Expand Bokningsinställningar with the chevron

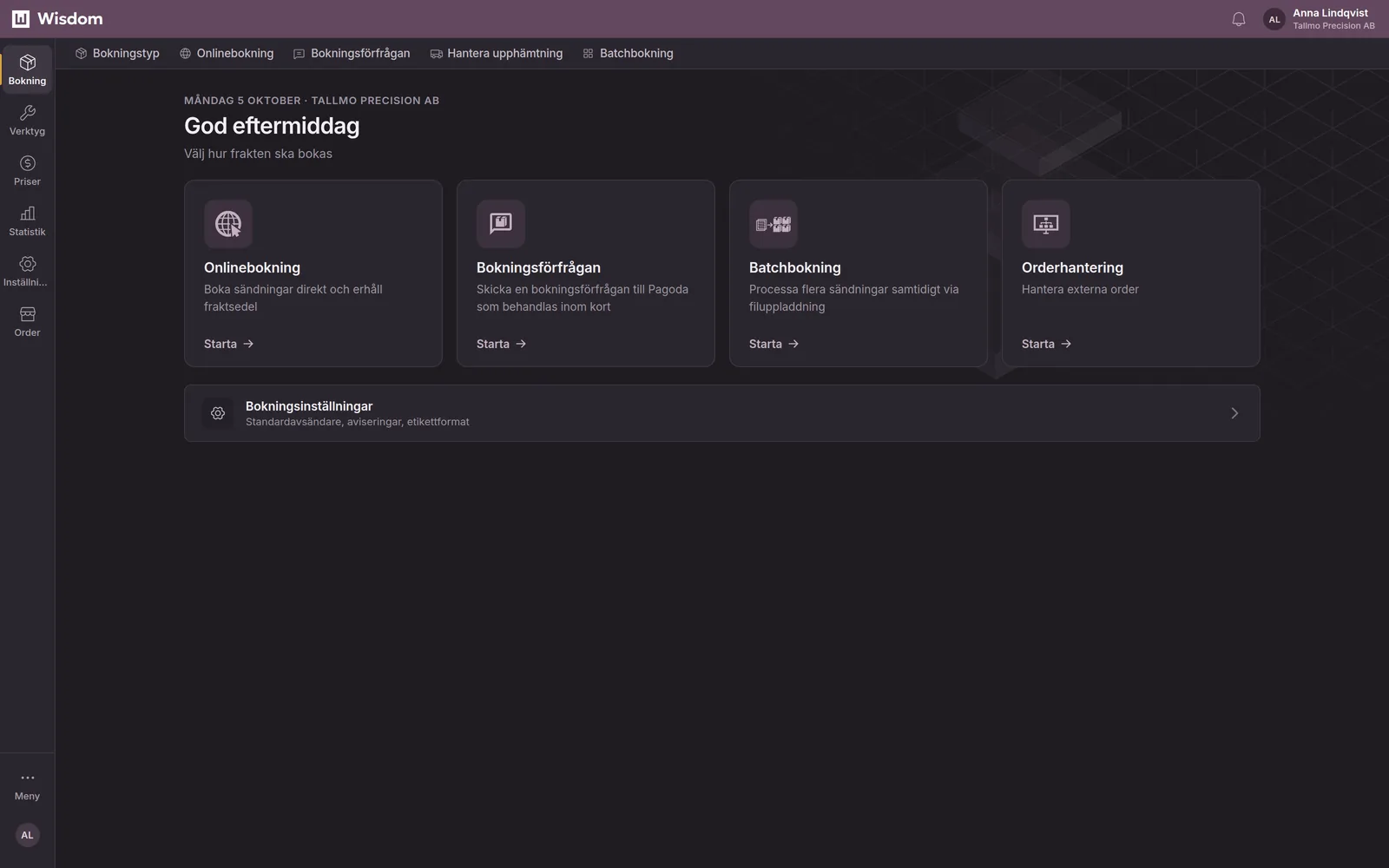point(1234,413)
